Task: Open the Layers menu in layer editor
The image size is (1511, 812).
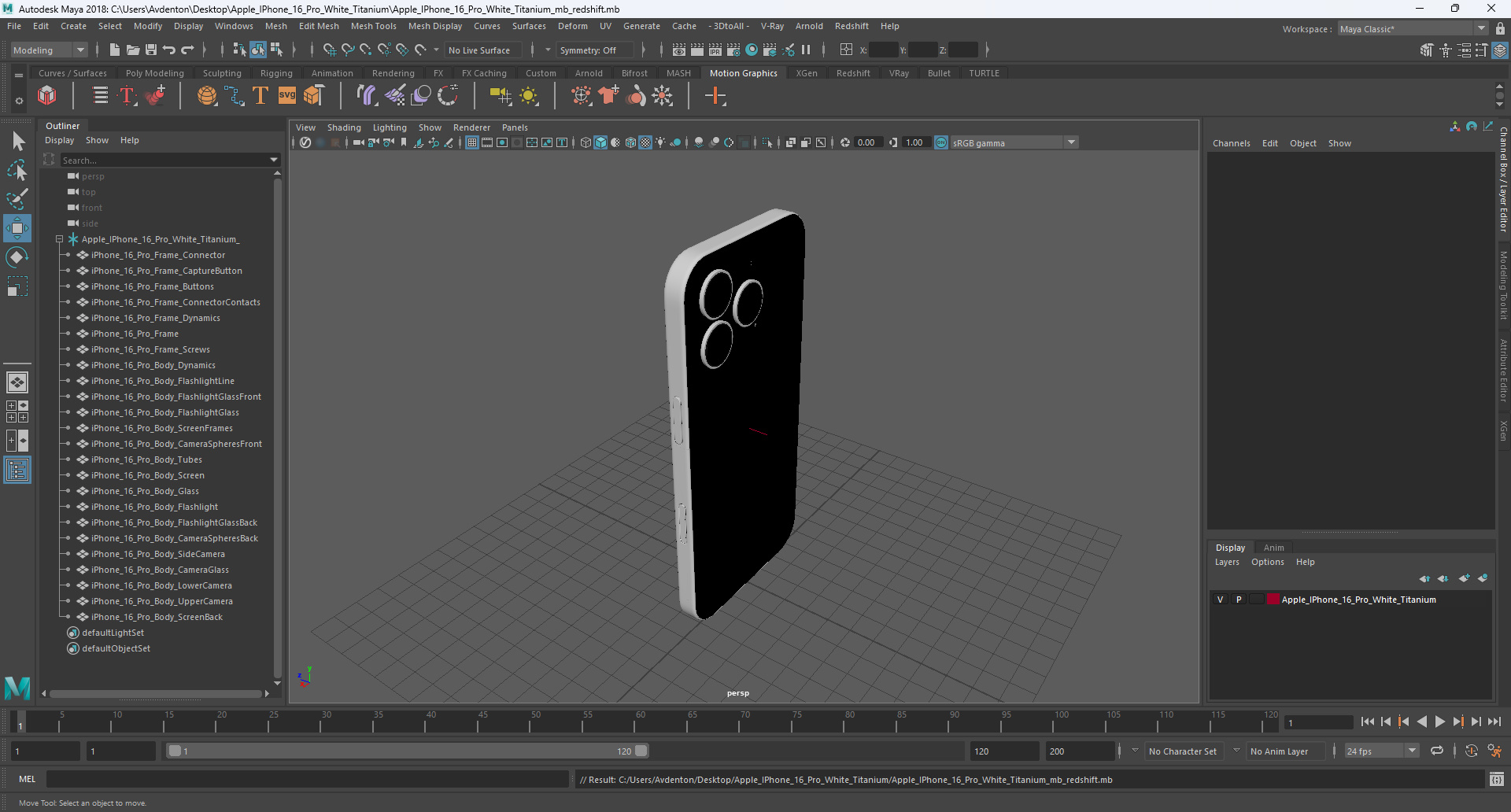Action: point(1226,562)
